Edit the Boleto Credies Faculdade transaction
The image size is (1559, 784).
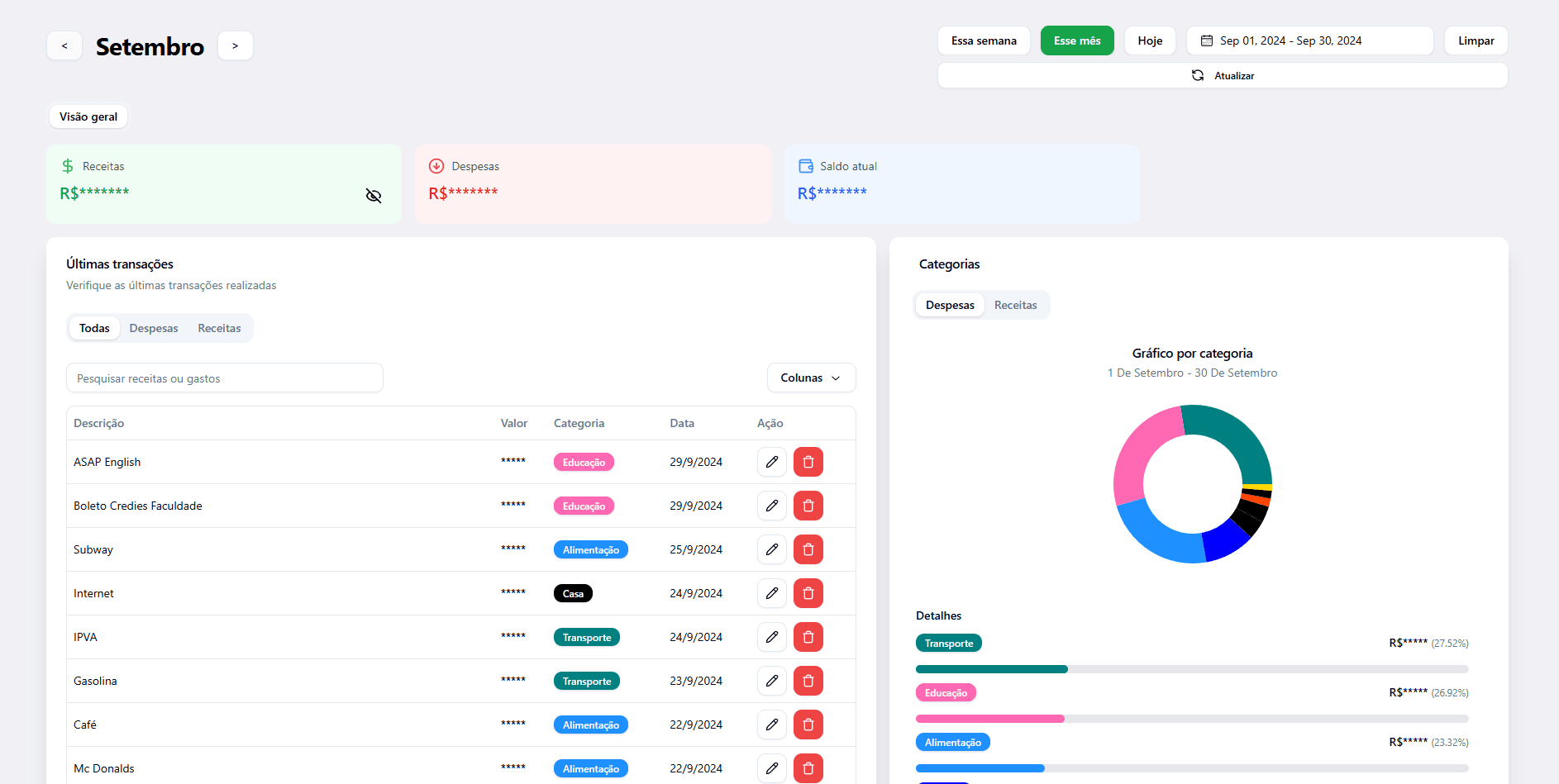771,506
